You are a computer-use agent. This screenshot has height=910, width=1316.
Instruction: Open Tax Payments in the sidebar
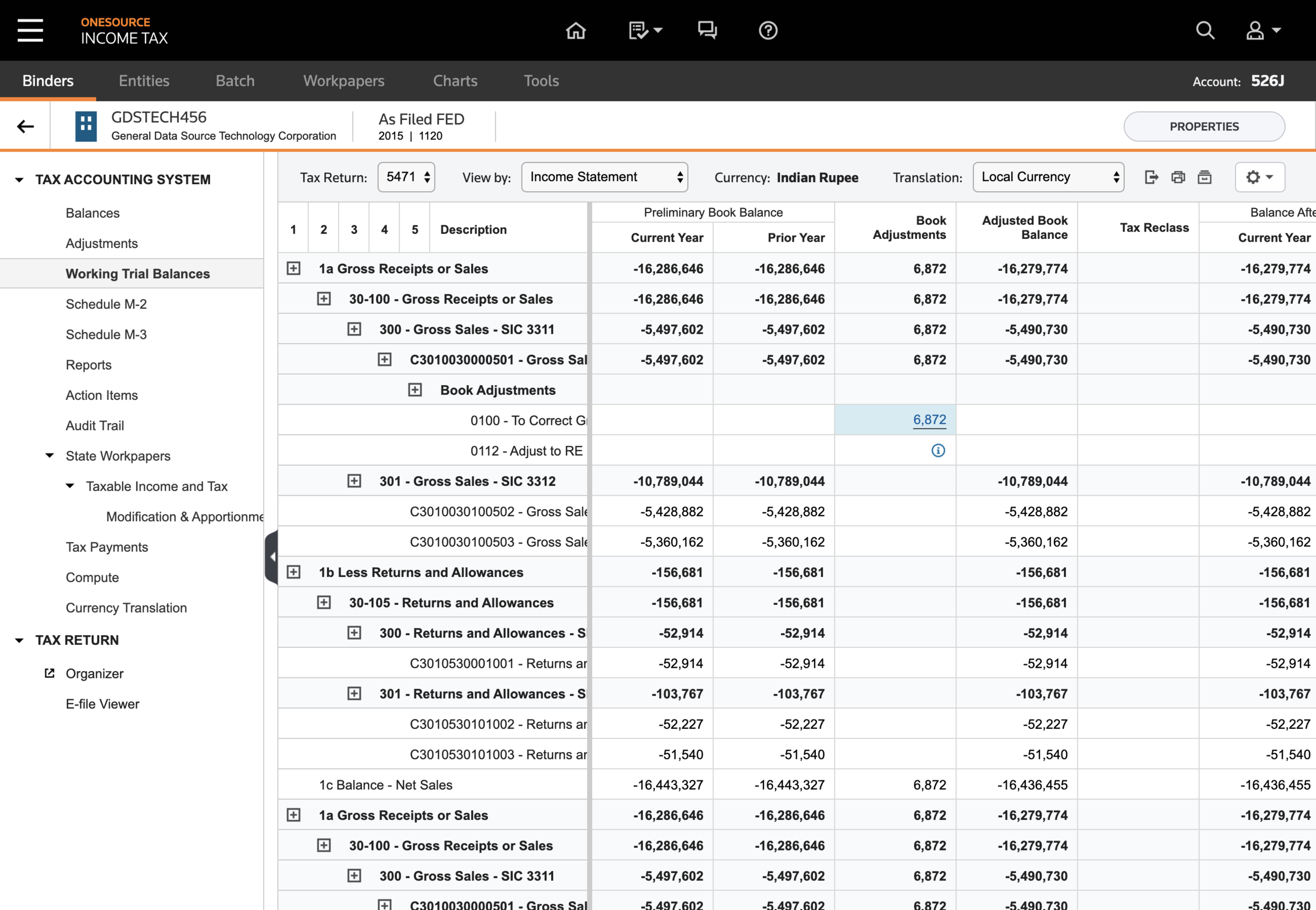[107, 547]
